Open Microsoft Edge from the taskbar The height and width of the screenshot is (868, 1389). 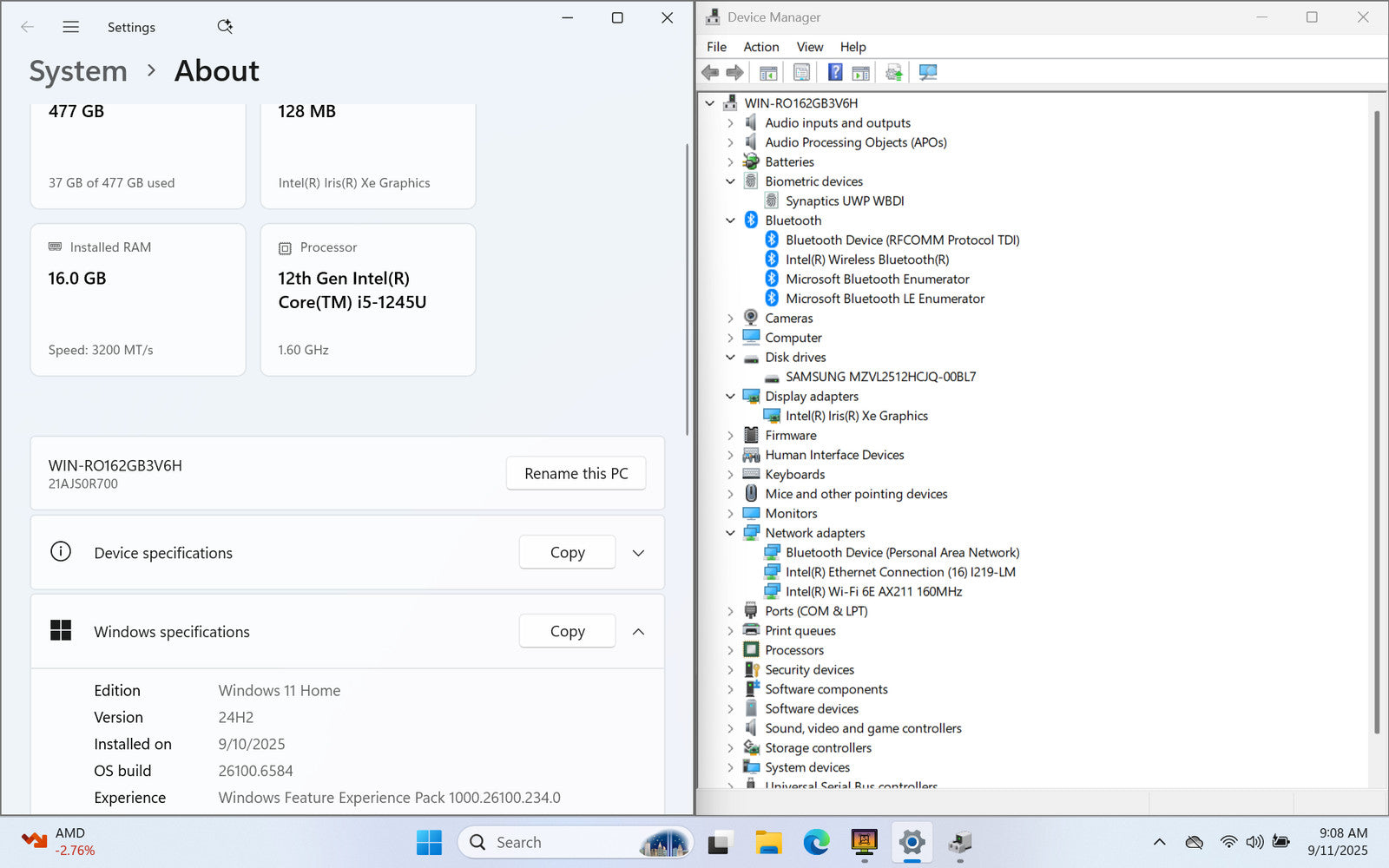coord(816,842)
